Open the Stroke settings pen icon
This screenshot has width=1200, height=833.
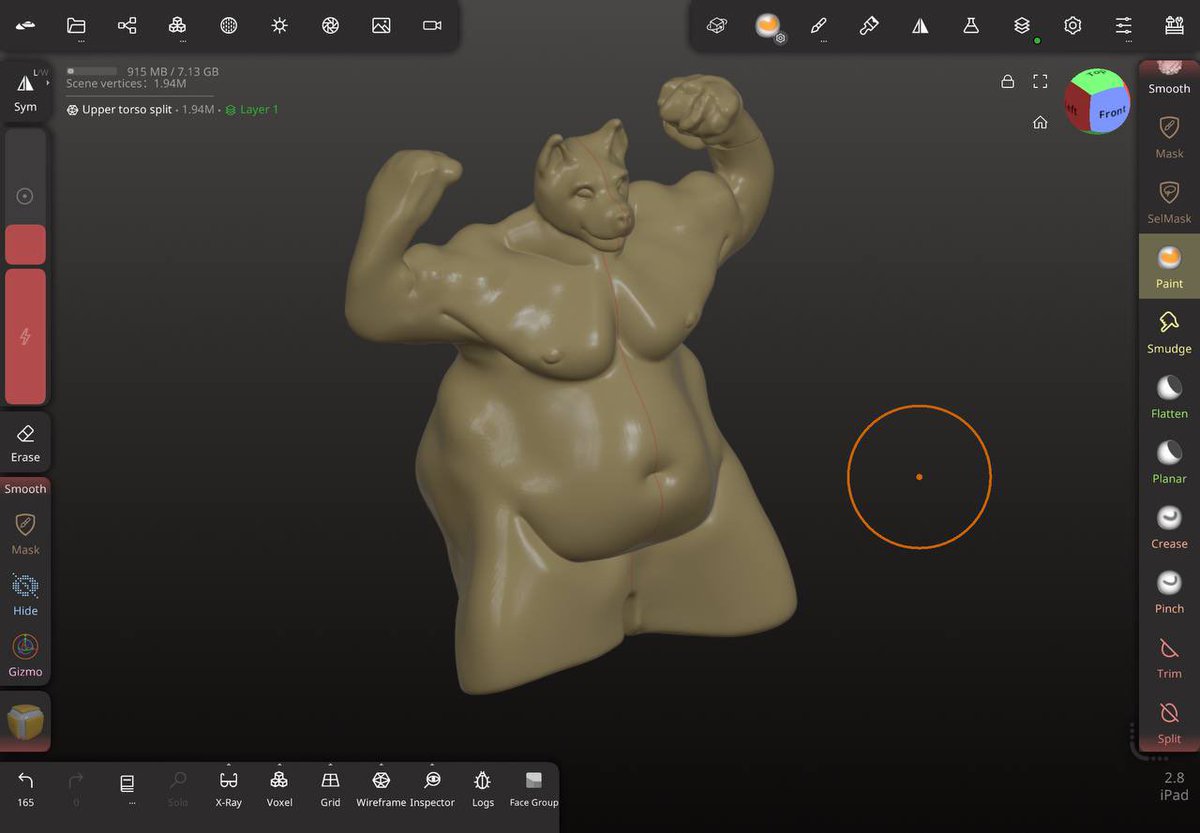(x=819, y=26)
